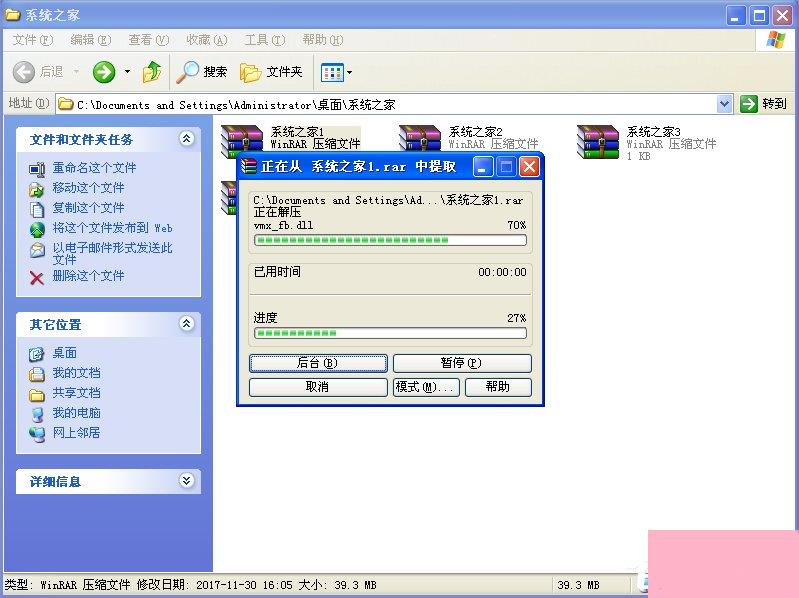Select the 系统之家2 WinRAR archive icon

tap(420, 138)
